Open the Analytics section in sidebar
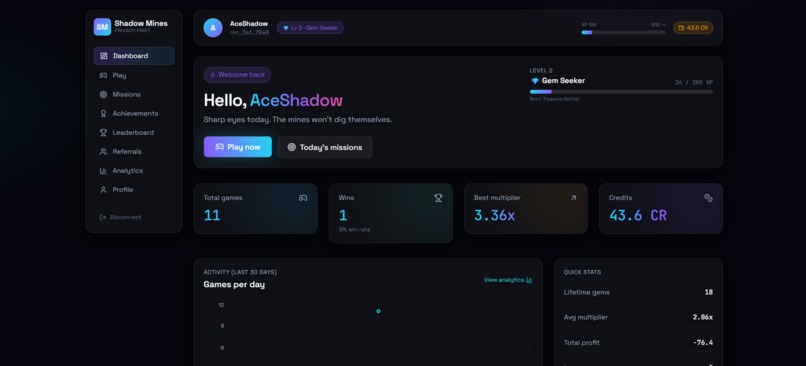Viewport: 806px width, 366px height. click(x=134, y=171)
